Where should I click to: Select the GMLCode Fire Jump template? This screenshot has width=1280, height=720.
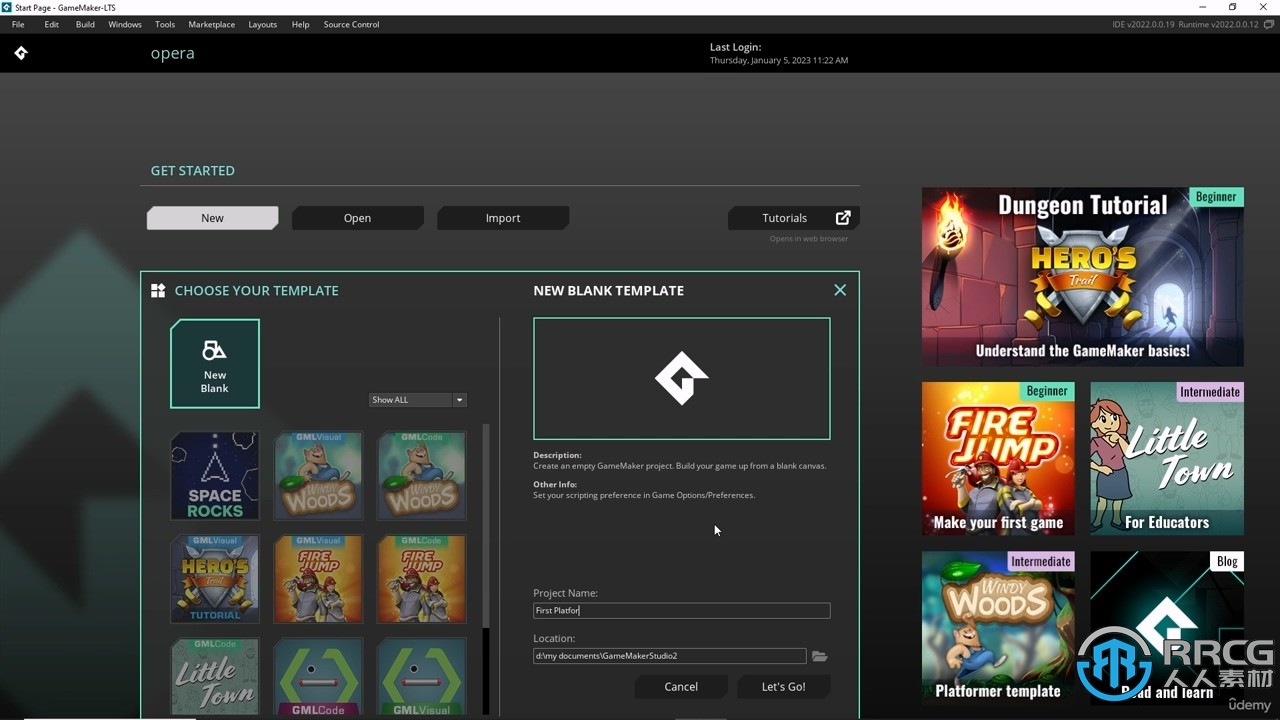point(421,579)
